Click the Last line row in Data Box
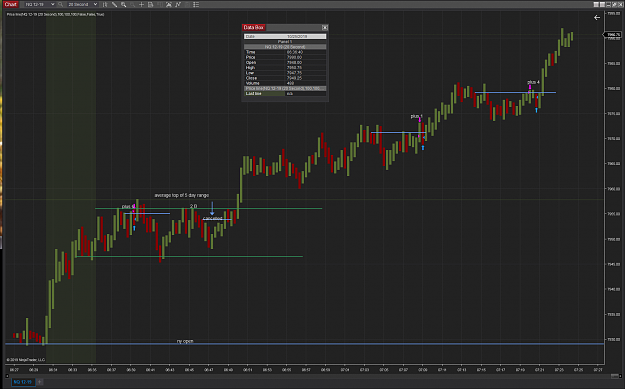This screenshot has height=389, width=625. (285, 93)
